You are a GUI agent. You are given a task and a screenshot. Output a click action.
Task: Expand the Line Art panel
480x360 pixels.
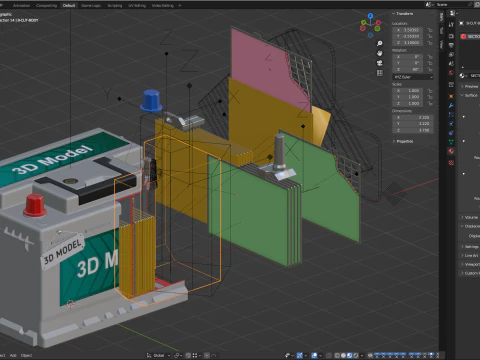[x=470, y=255]
